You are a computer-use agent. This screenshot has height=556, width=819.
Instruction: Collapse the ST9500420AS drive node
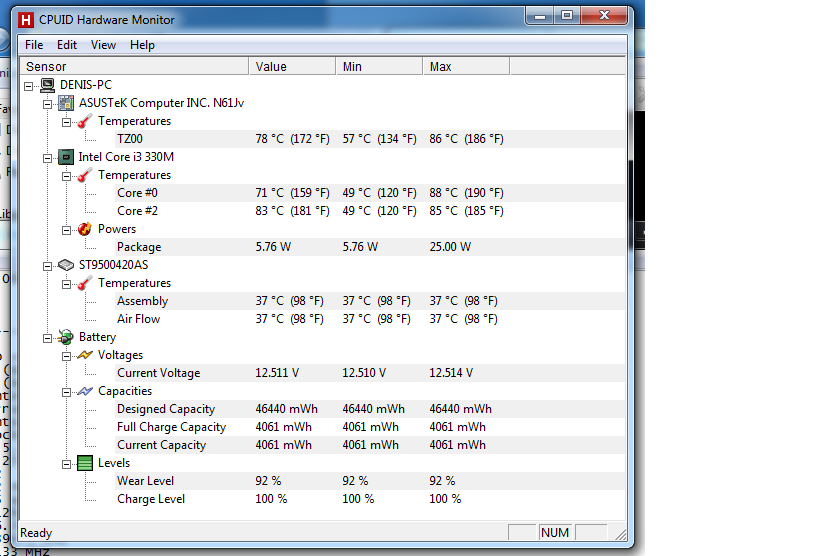(x=48, y=266)
